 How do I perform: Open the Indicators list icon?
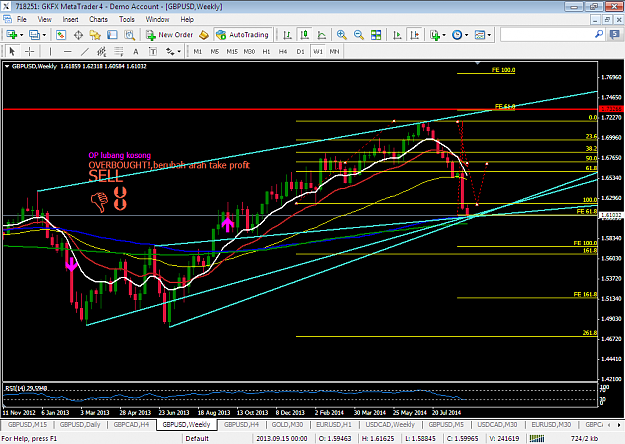click(x=435, y=35)
